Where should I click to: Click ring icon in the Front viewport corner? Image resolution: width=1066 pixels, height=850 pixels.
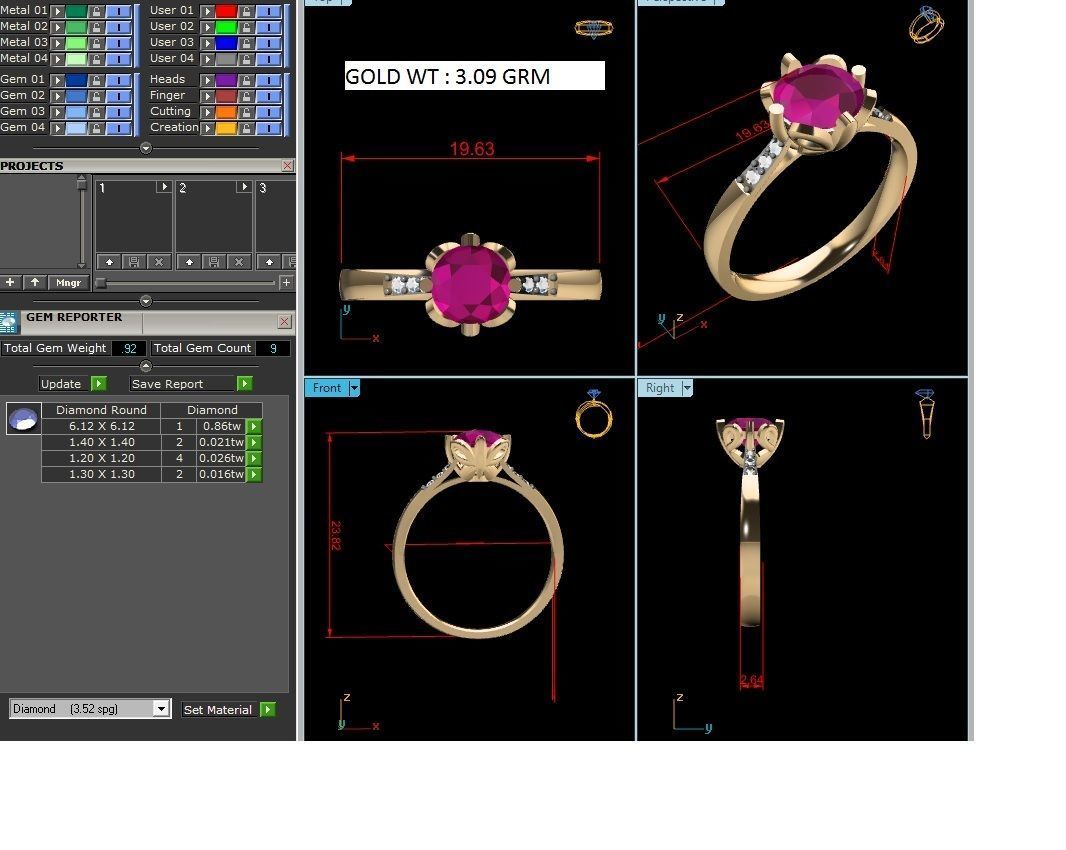(x=594, y=413)
